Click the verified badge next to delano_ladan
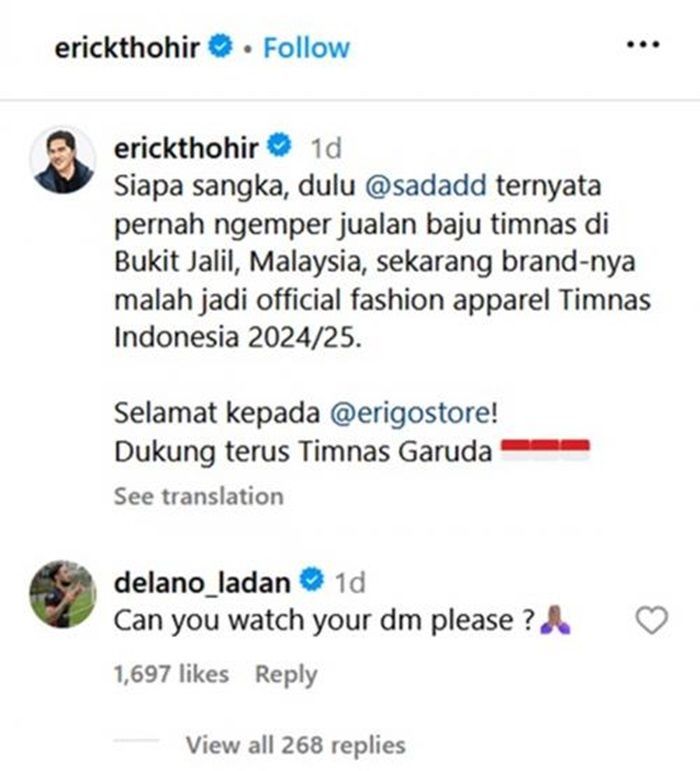 [312, 579]
